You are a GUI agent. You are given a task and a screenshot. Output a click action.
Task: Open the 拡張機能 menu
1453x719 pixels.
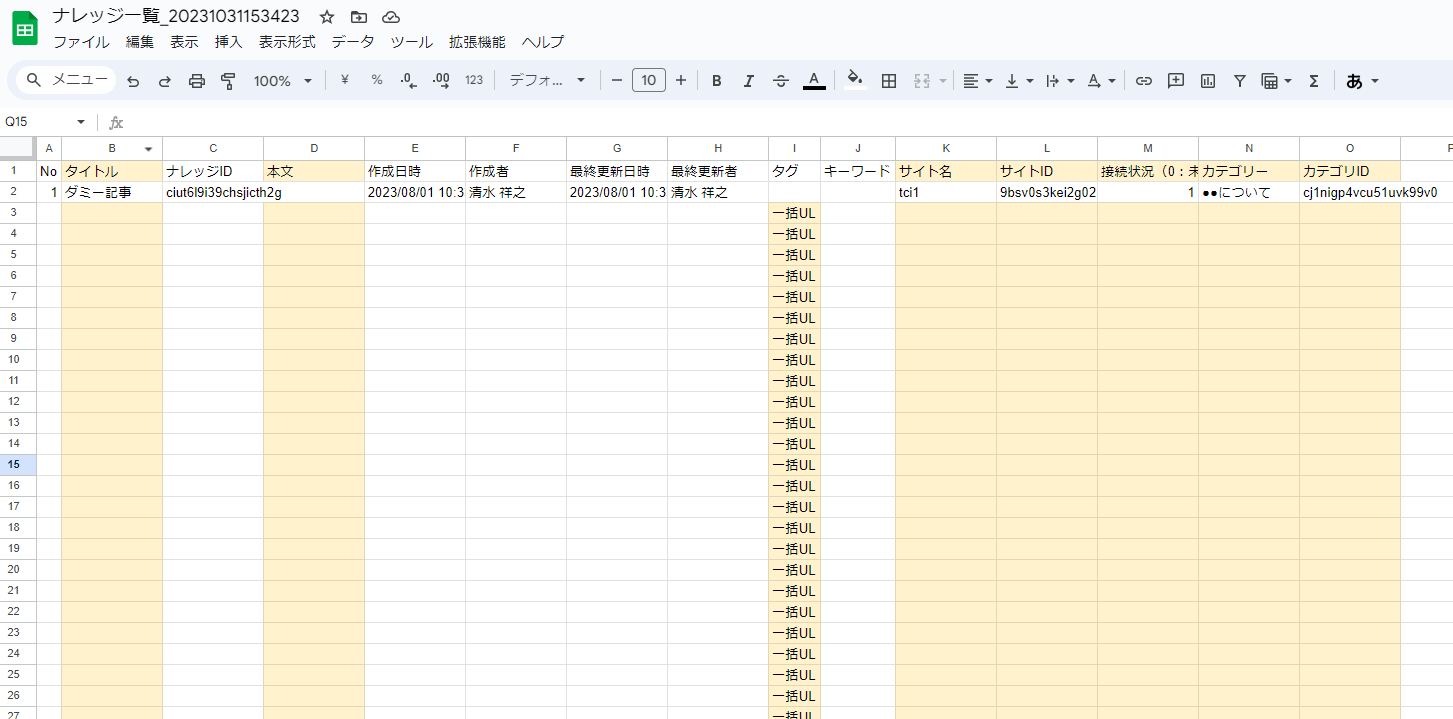(x=477, y=42)
